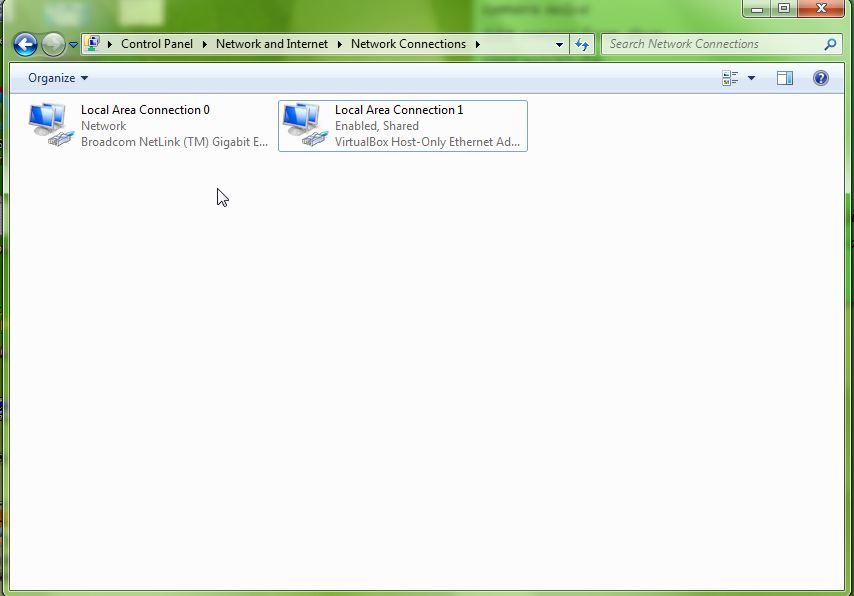Open Help with the blue question mark icon

tap(820, 77)
